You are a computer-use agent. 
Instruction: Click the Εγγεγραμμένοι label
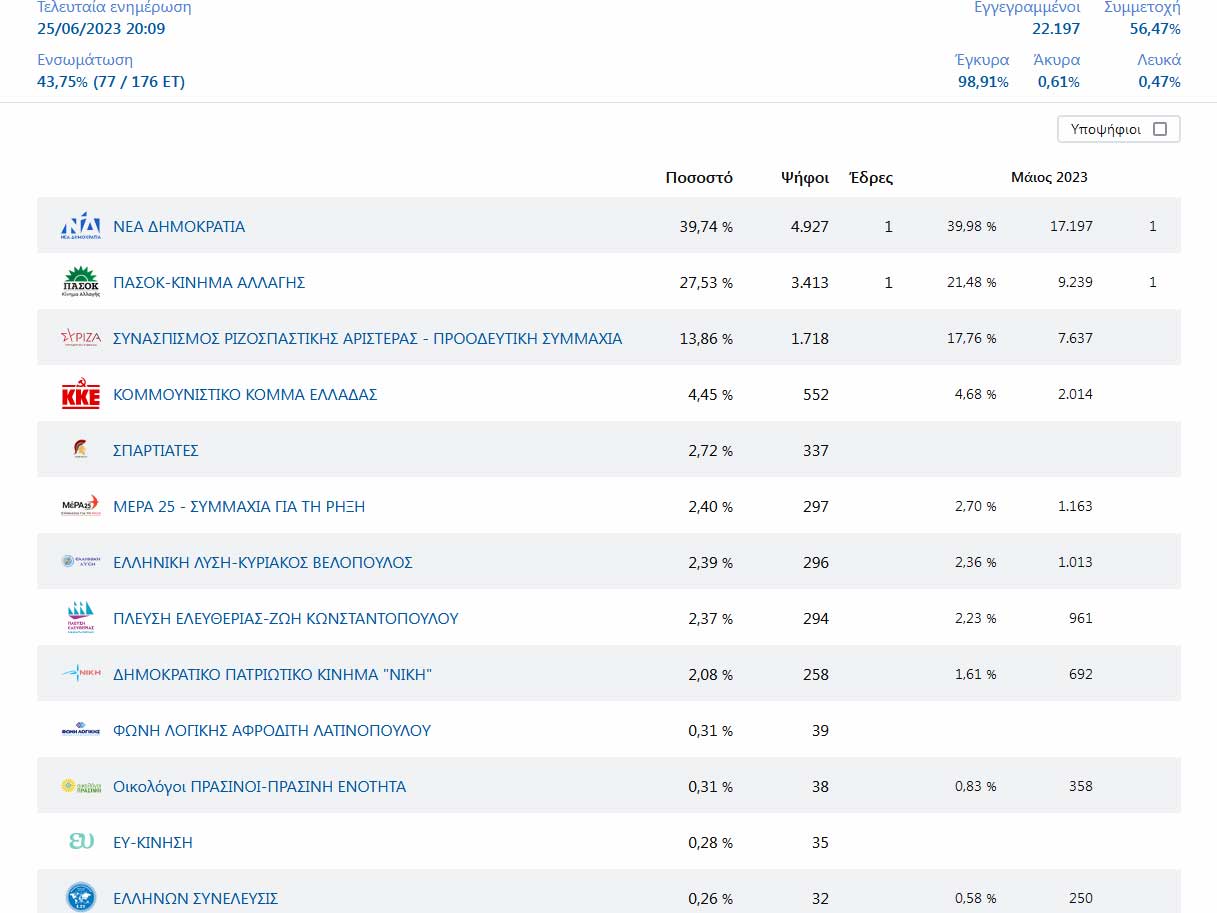pos(1027,7)
